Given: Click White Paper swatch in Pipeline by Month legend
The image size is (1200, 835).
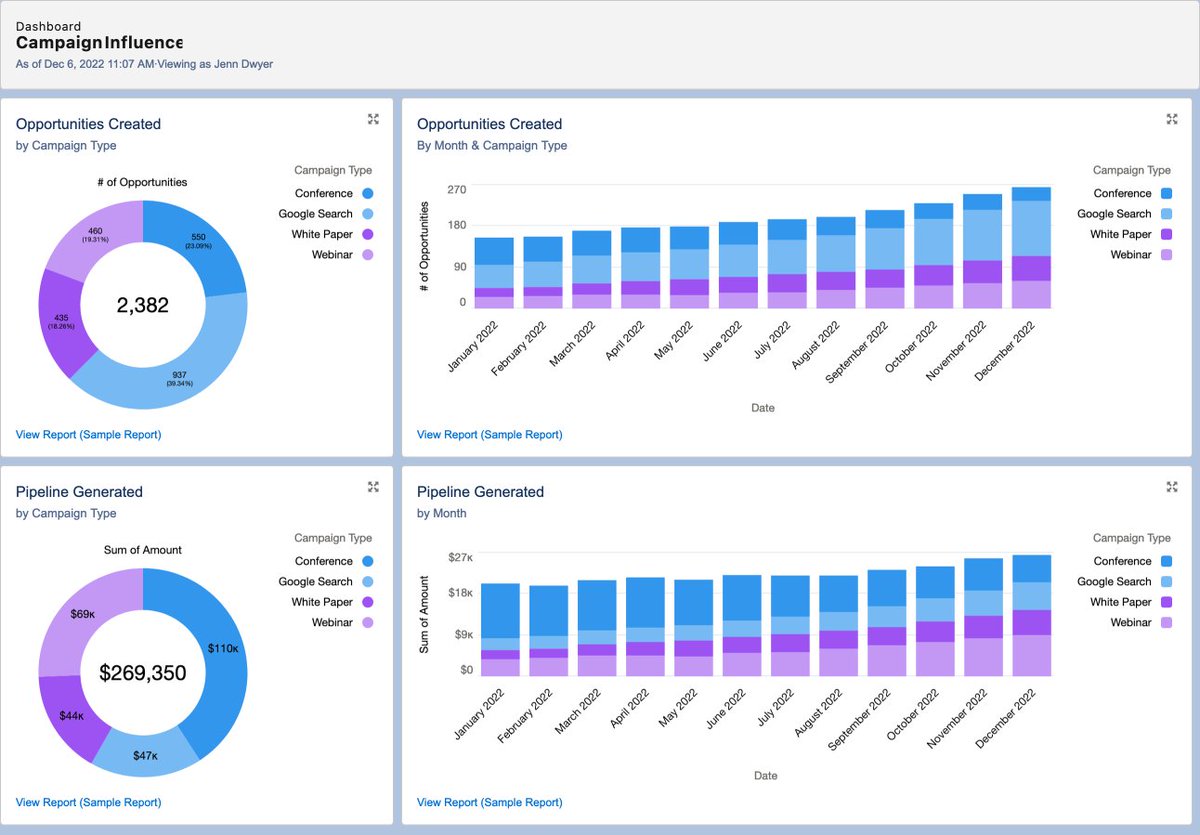Looking at the screenshot, I should coord(1166,602).
